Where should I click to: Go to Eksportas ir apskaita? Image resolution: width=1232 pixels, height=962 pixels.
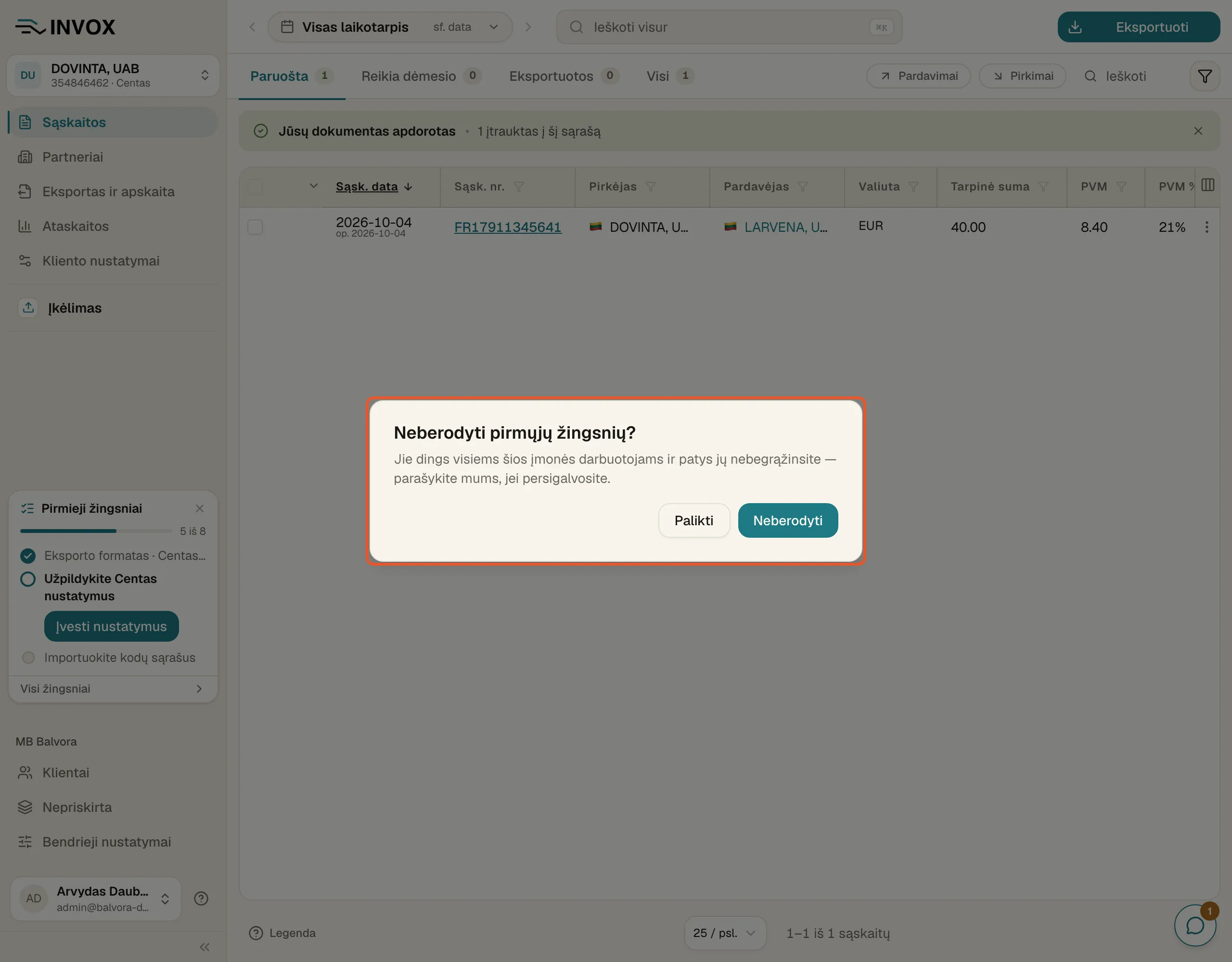pyautogui.click(x=113, y=192)
